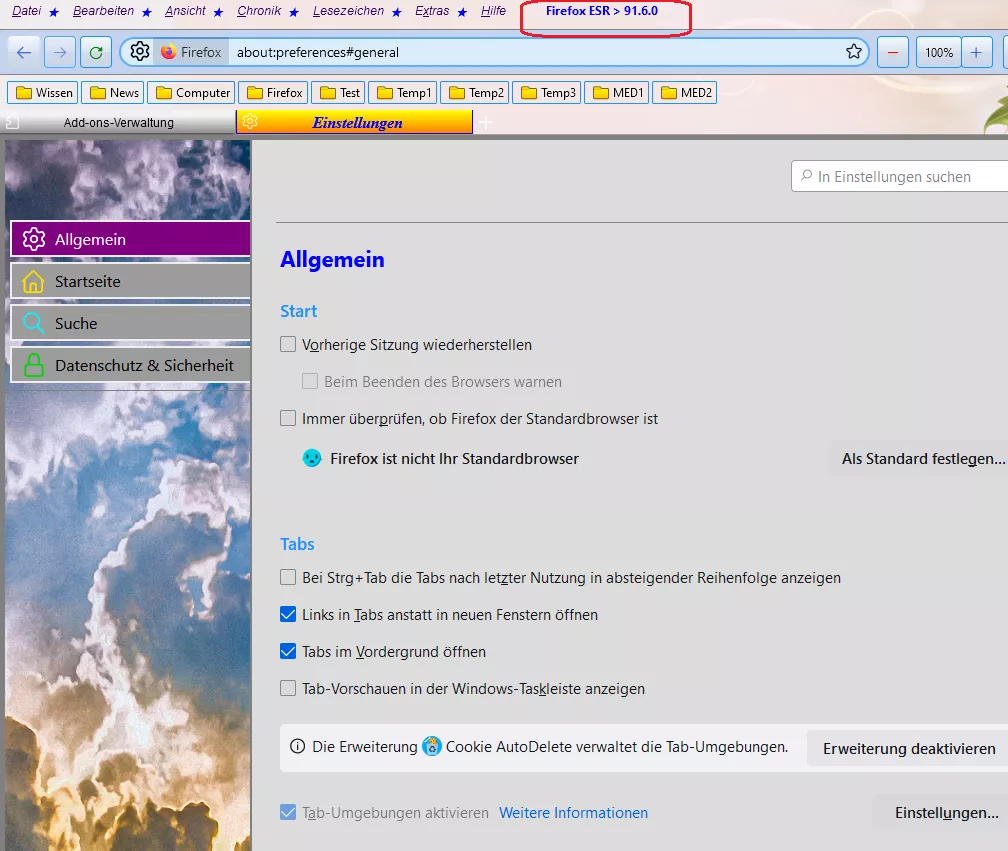
Task: Open the Wissen bookmarks folder
Action: click(43, 93)
